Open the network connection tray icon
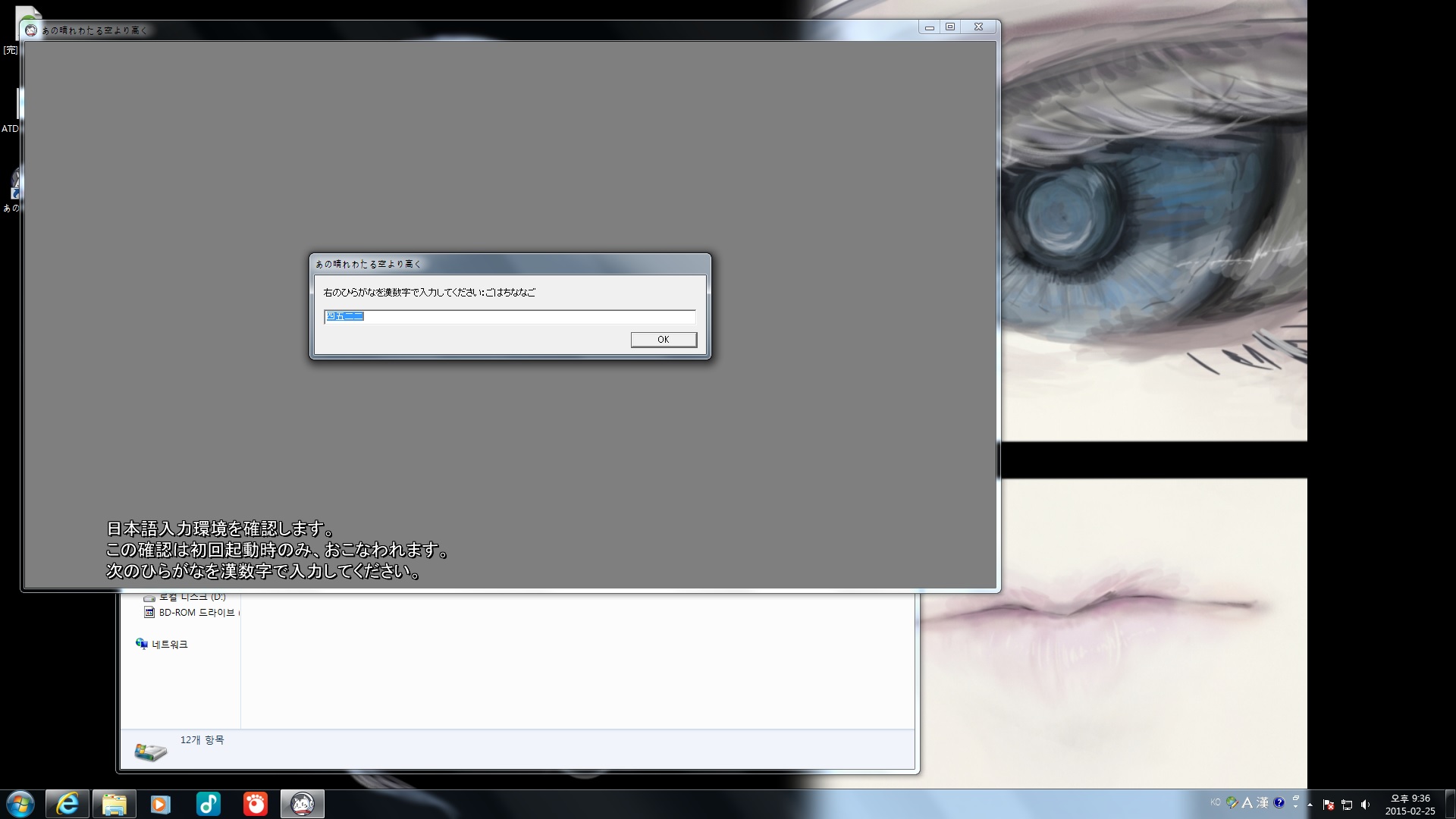The image size is (1456, 819). 1347,805
